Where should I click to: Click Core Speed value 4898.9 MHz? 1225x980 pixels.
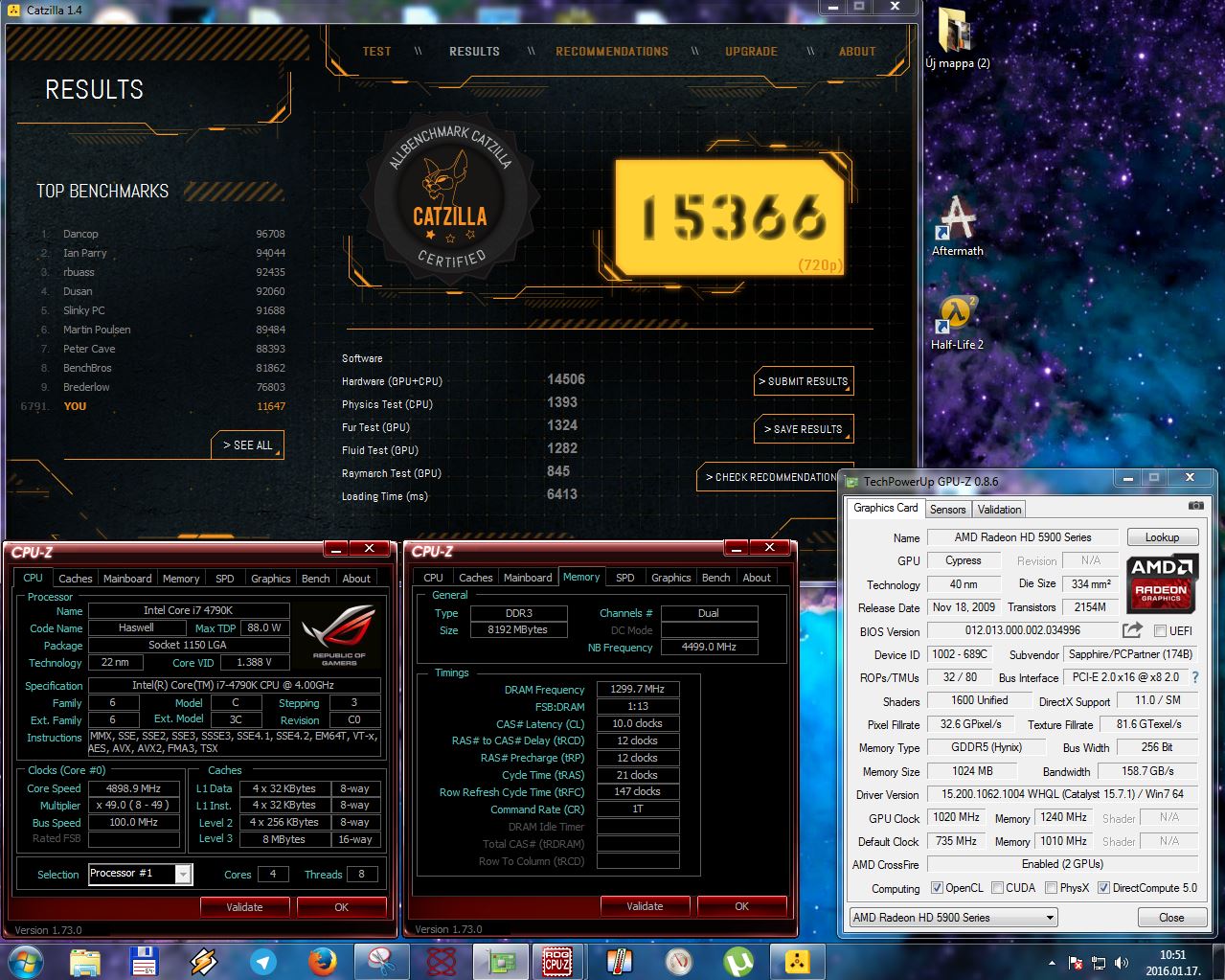133,788
